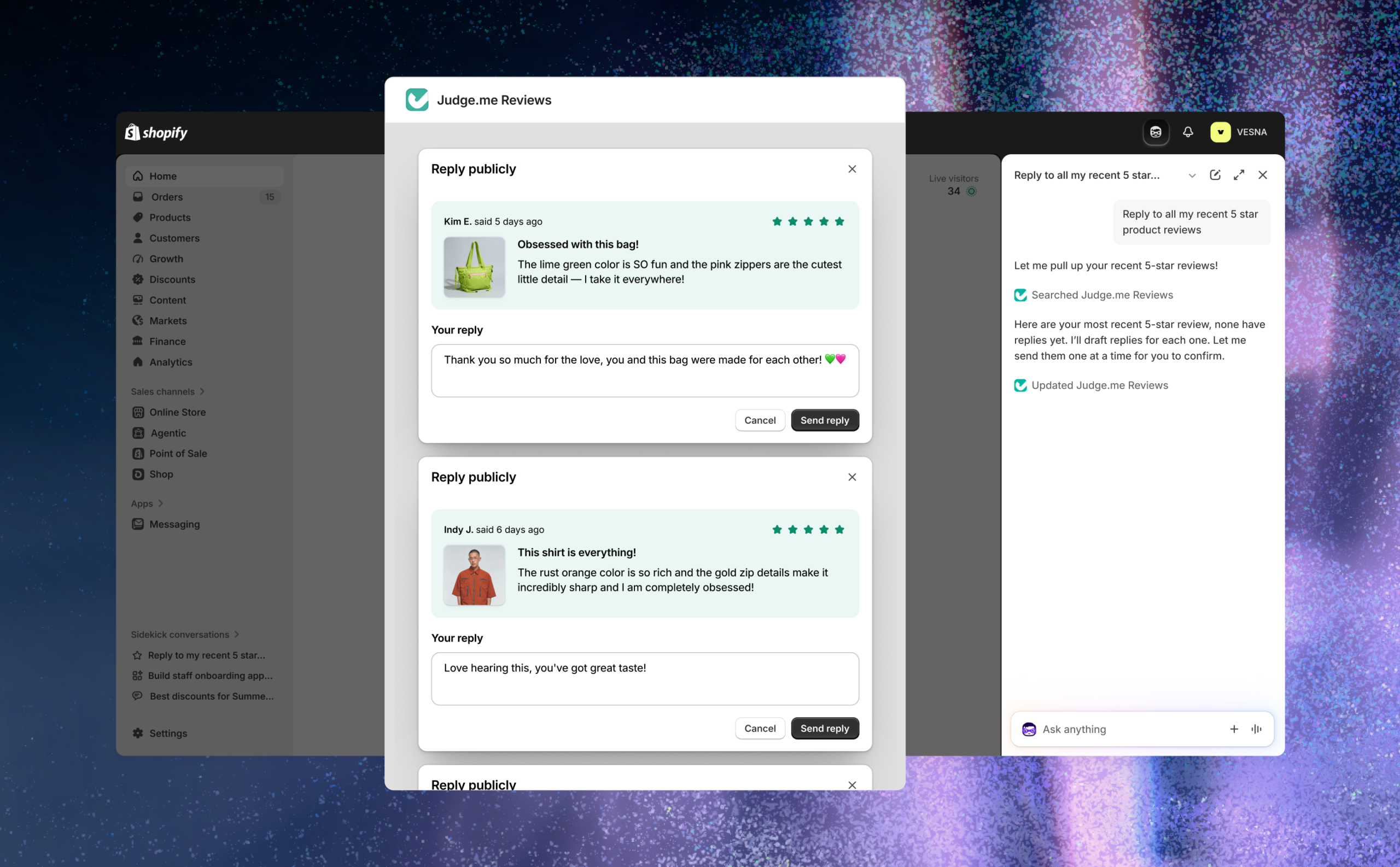
Task: Cancel reply to Indy J.
Action: coord(760,728)
